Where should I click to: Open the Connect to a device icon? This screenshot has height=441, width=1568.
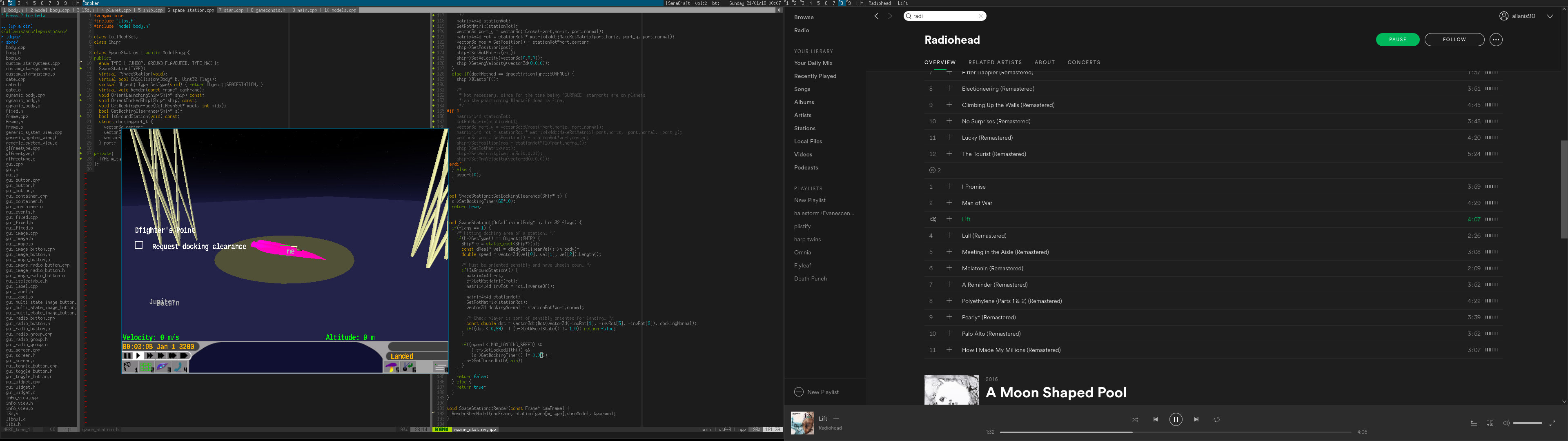click(1490, 423)
